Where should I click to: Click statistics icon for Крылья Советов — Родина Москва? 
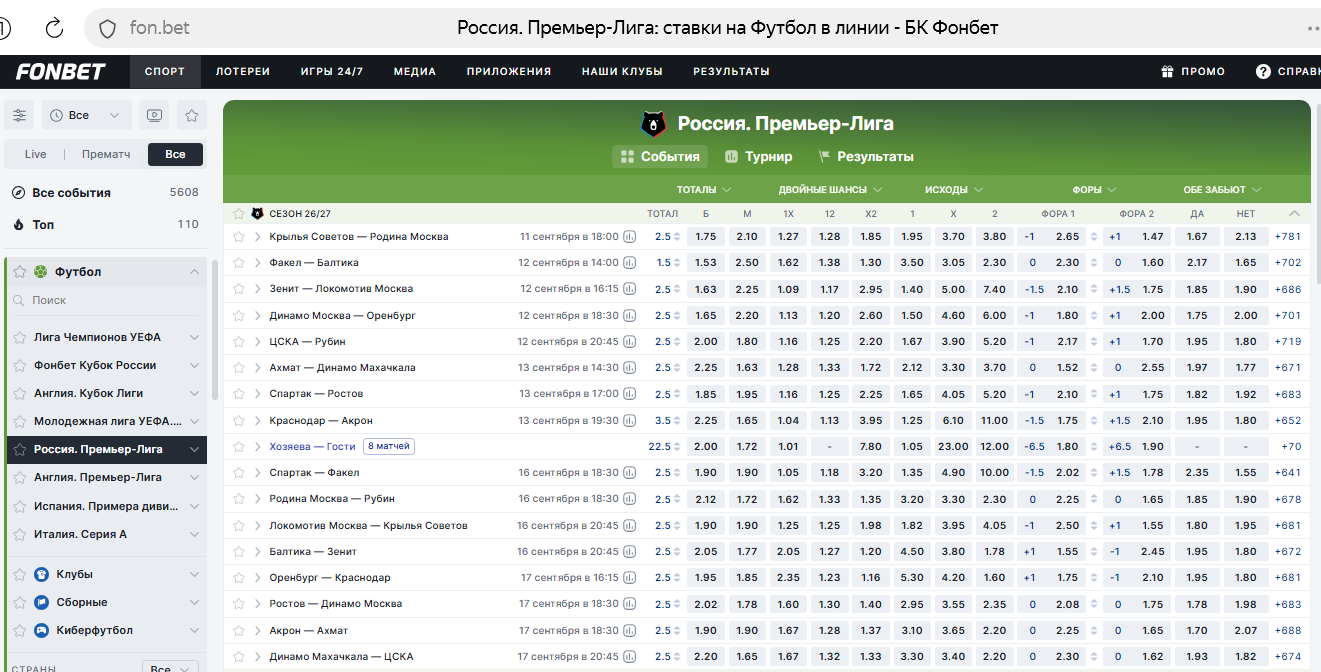tap(630, 237)
